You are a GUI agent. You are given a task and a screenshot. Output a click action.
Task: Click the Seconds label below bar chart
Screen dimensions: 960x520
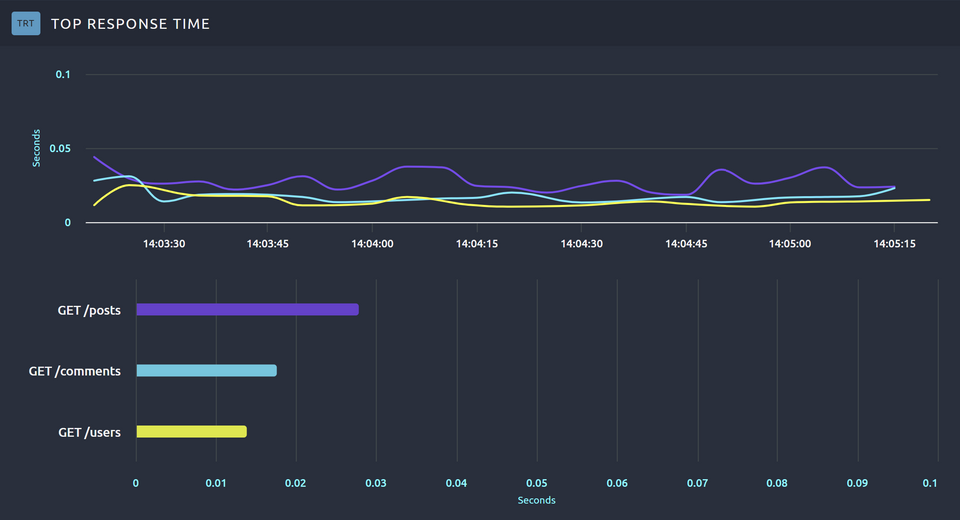click(x=536, y=500)
